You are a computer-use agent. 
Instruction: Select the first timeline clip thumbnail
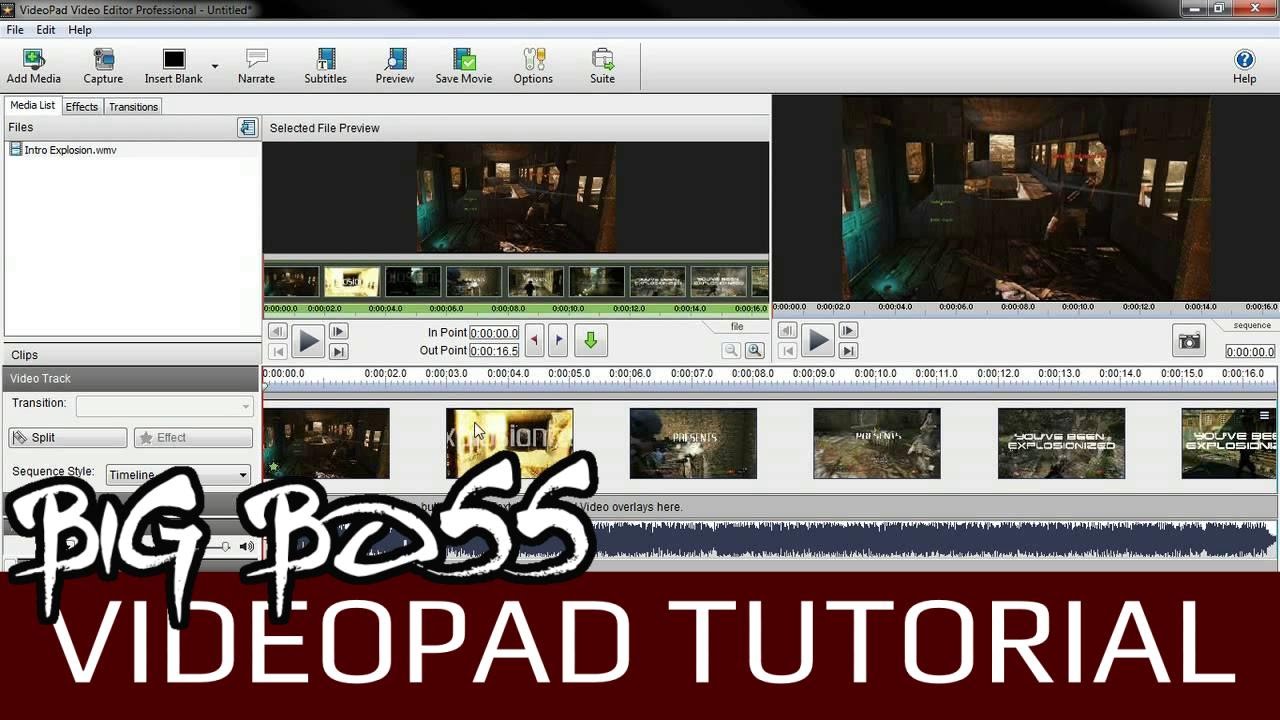(326, 443)
